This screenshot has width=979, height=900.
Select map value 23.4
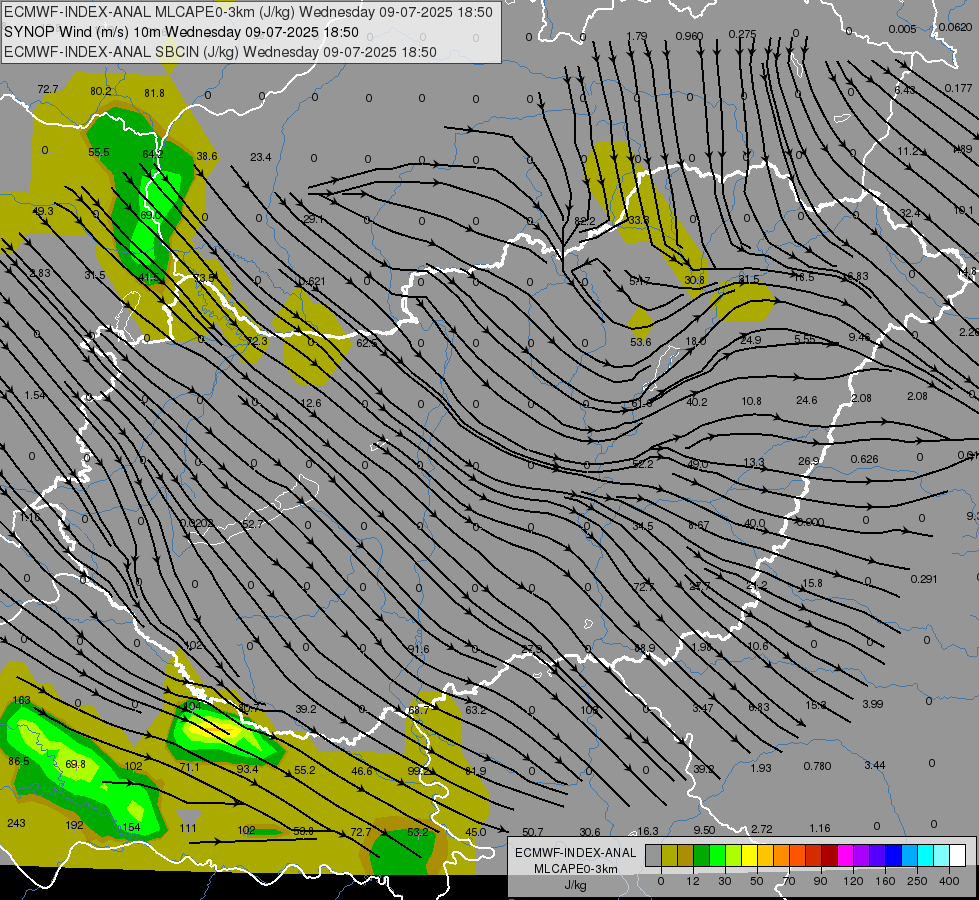[x=260, y=157]
